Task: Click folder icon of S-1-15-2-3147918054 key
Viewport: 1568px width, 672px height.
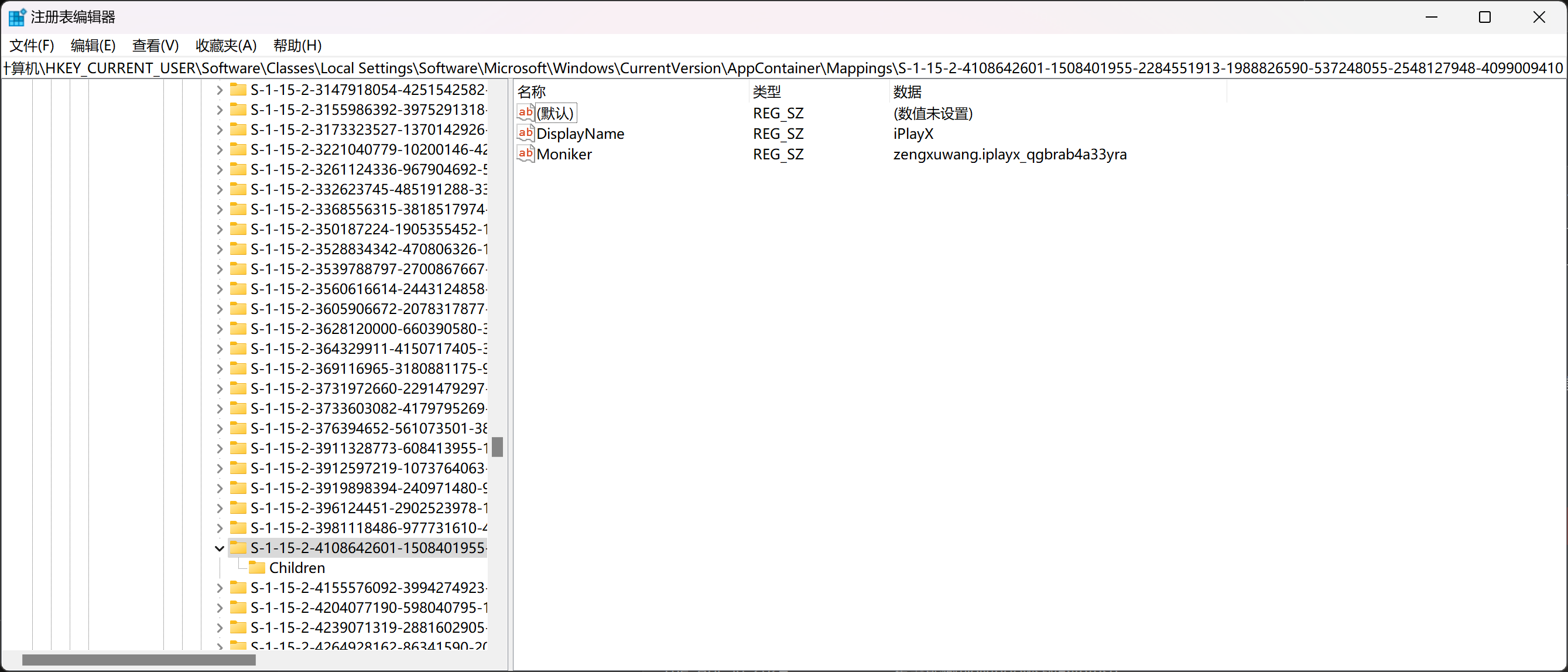Action: tap(238, 90)
